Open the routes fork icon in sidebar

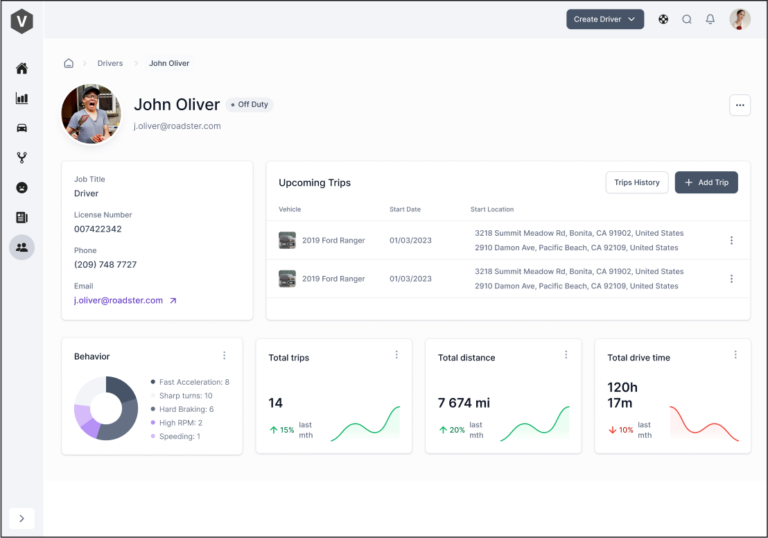click(22, 158)
